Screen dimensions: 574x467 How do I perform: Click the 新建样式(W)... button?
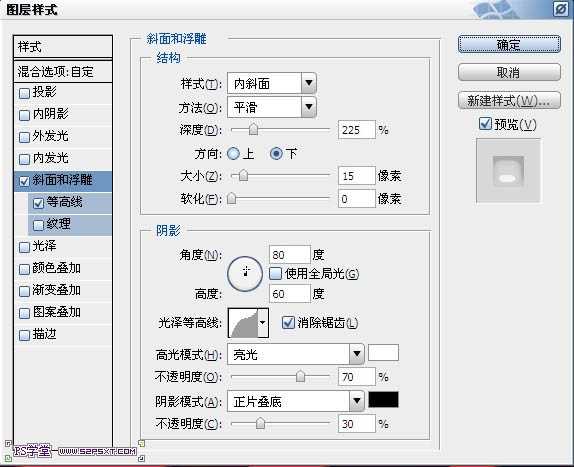tap(509, 100)
